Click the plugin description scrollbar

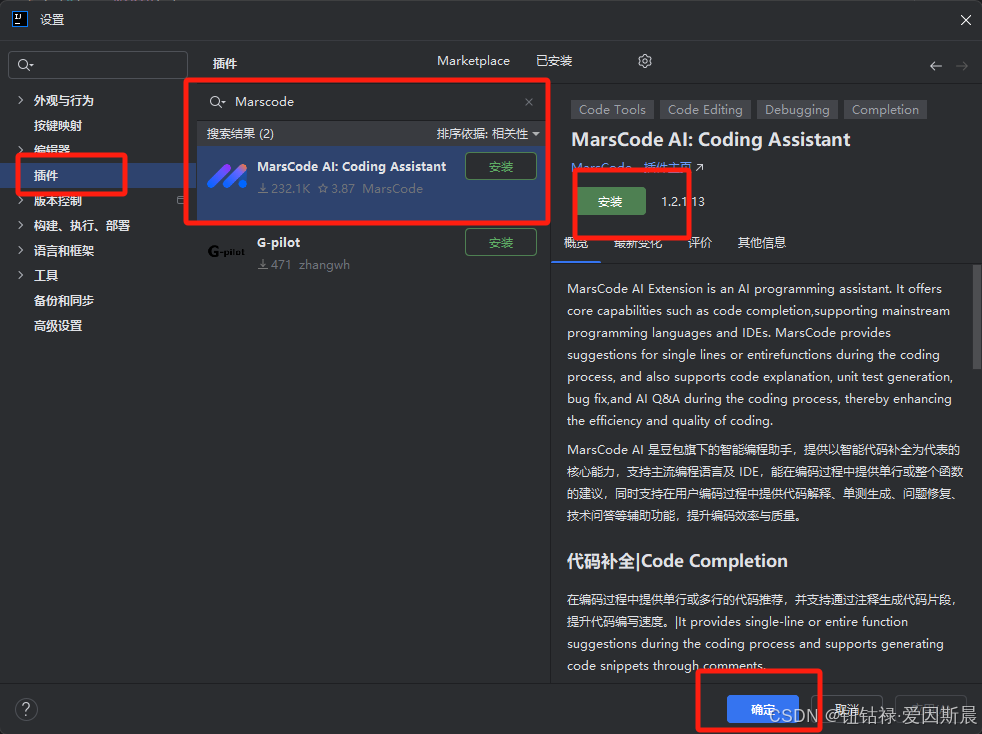pyautogui.click(x=976, y=317)
